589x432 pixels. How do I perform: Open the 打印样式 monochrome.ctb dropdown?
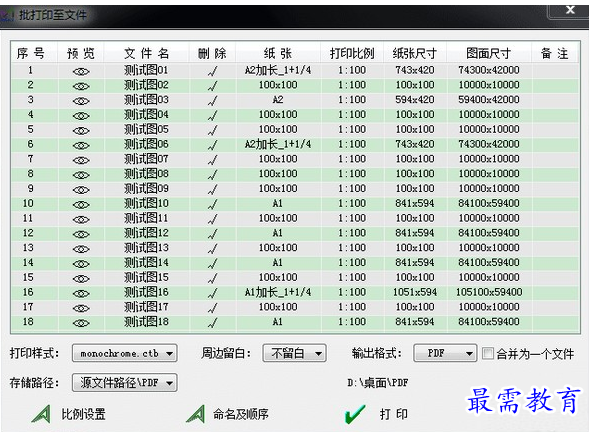pos(124,353)
